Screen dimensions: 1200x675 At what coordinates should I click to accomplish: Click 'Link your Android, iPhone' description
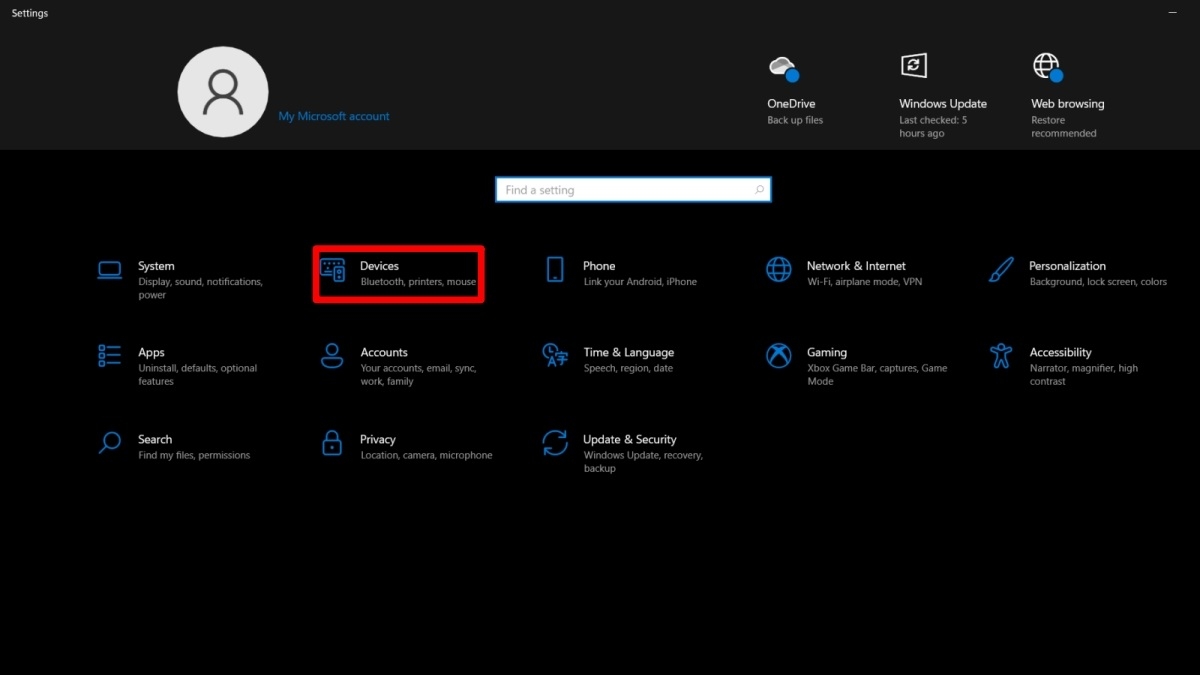[640, 282]
